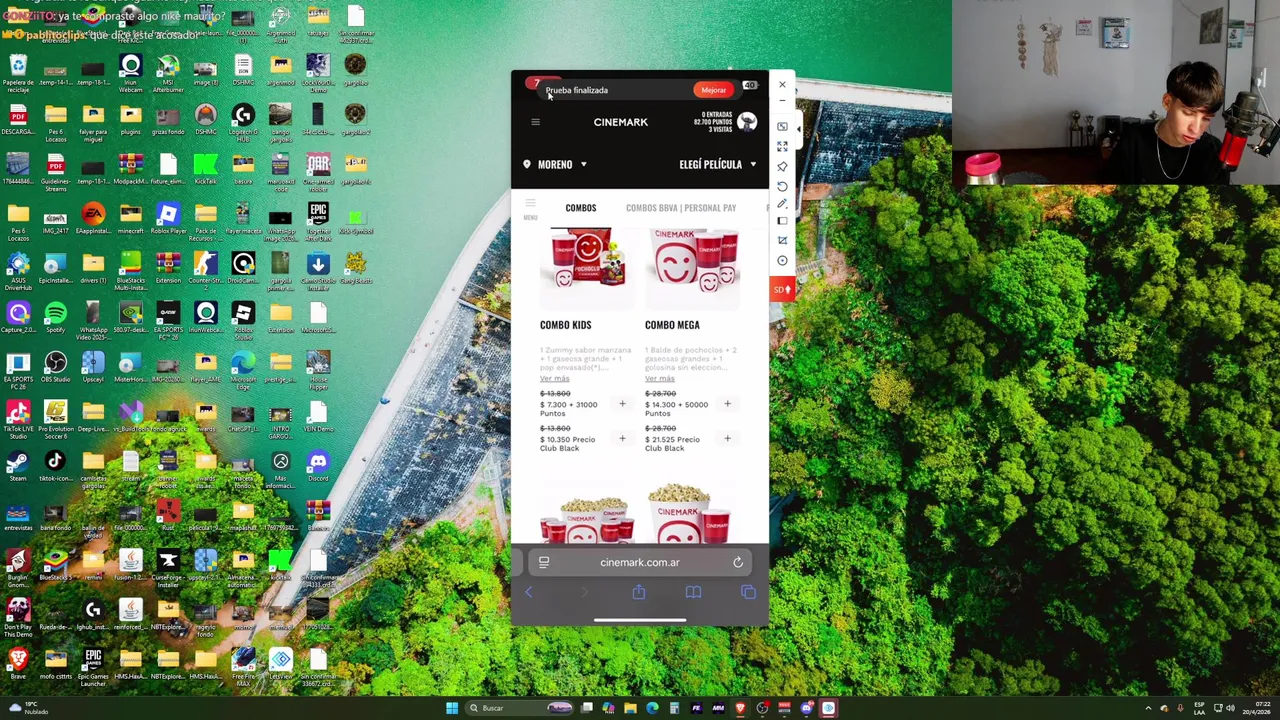This screenshot has width=1280, height=720.
Task: Open Ver más link under COMBO MEGA
Action: click(x=659, y=378)
